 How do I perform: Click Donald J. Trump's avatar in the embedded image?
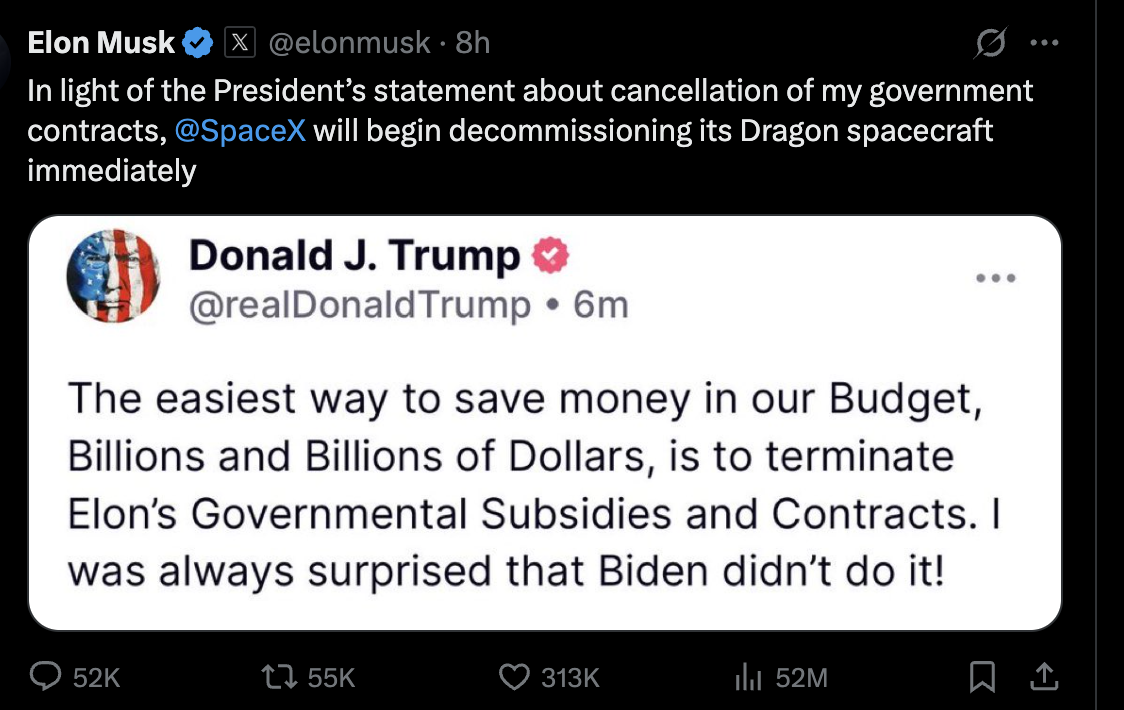113,276
